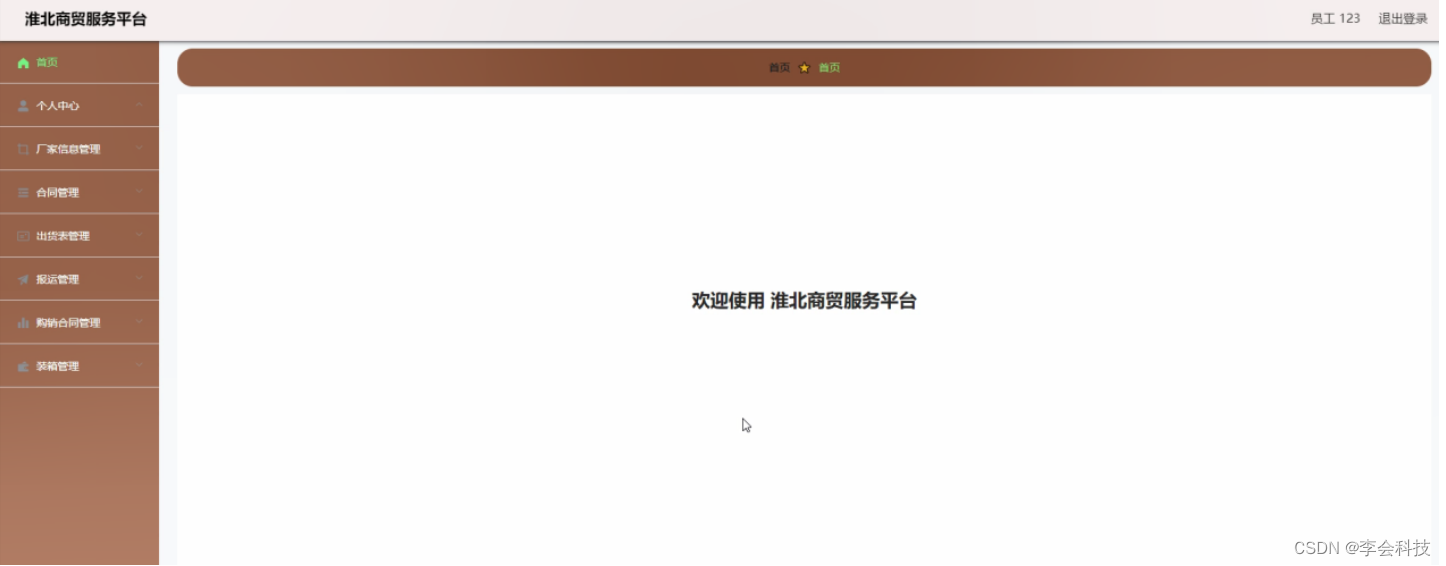Image resolution: width=1446 pixels, height=566 pixels.
Task: Click the icon beside 装箱管理
Action: coord(24,367)
